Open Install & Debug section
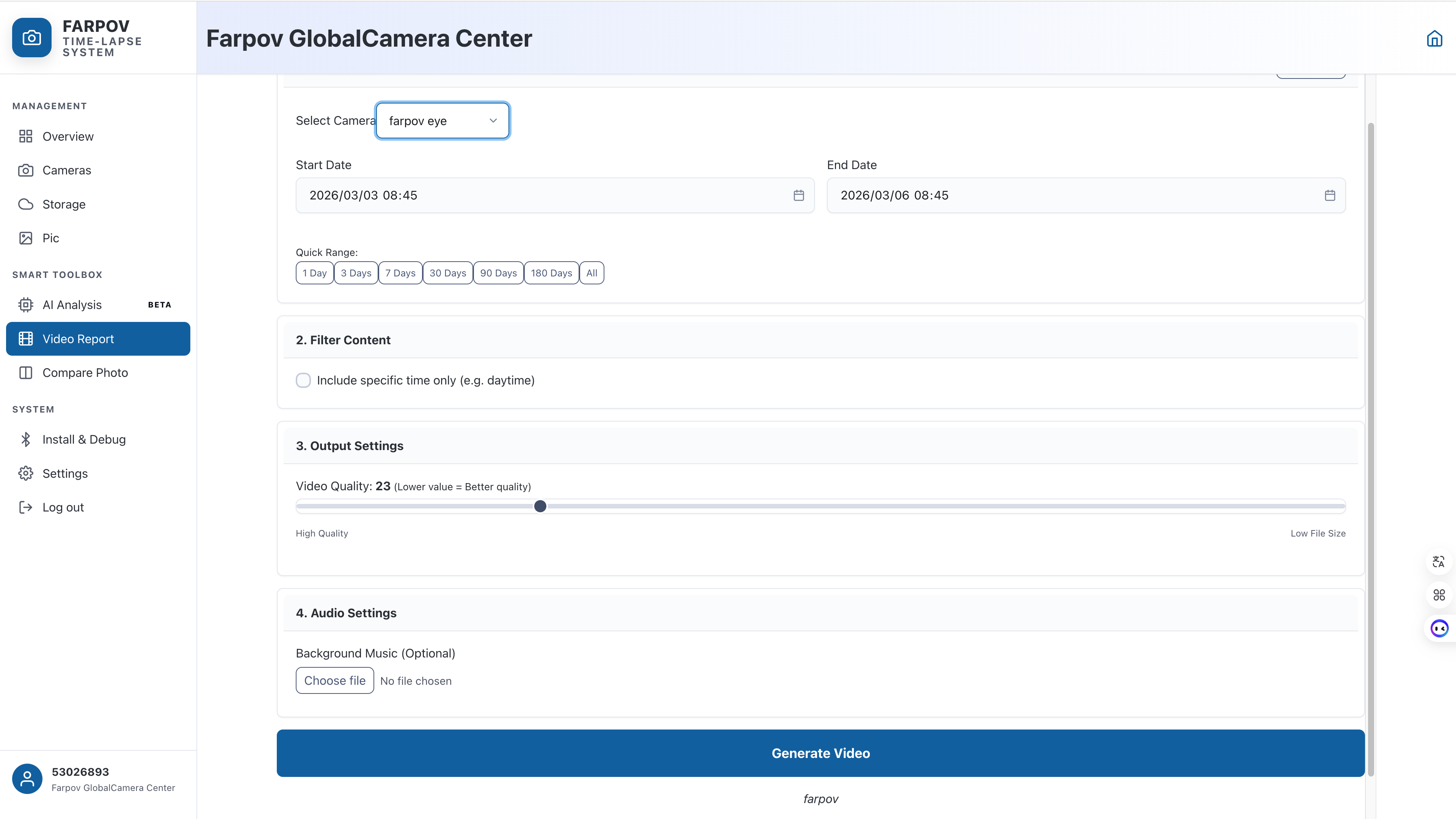The image size is (1456, 819). point(84,439)
